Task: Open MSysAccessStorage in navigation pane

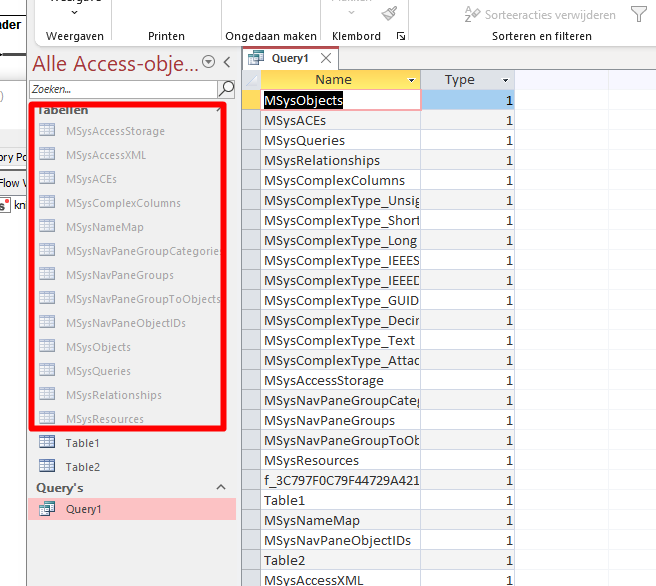Action: [x=115, y=131]
